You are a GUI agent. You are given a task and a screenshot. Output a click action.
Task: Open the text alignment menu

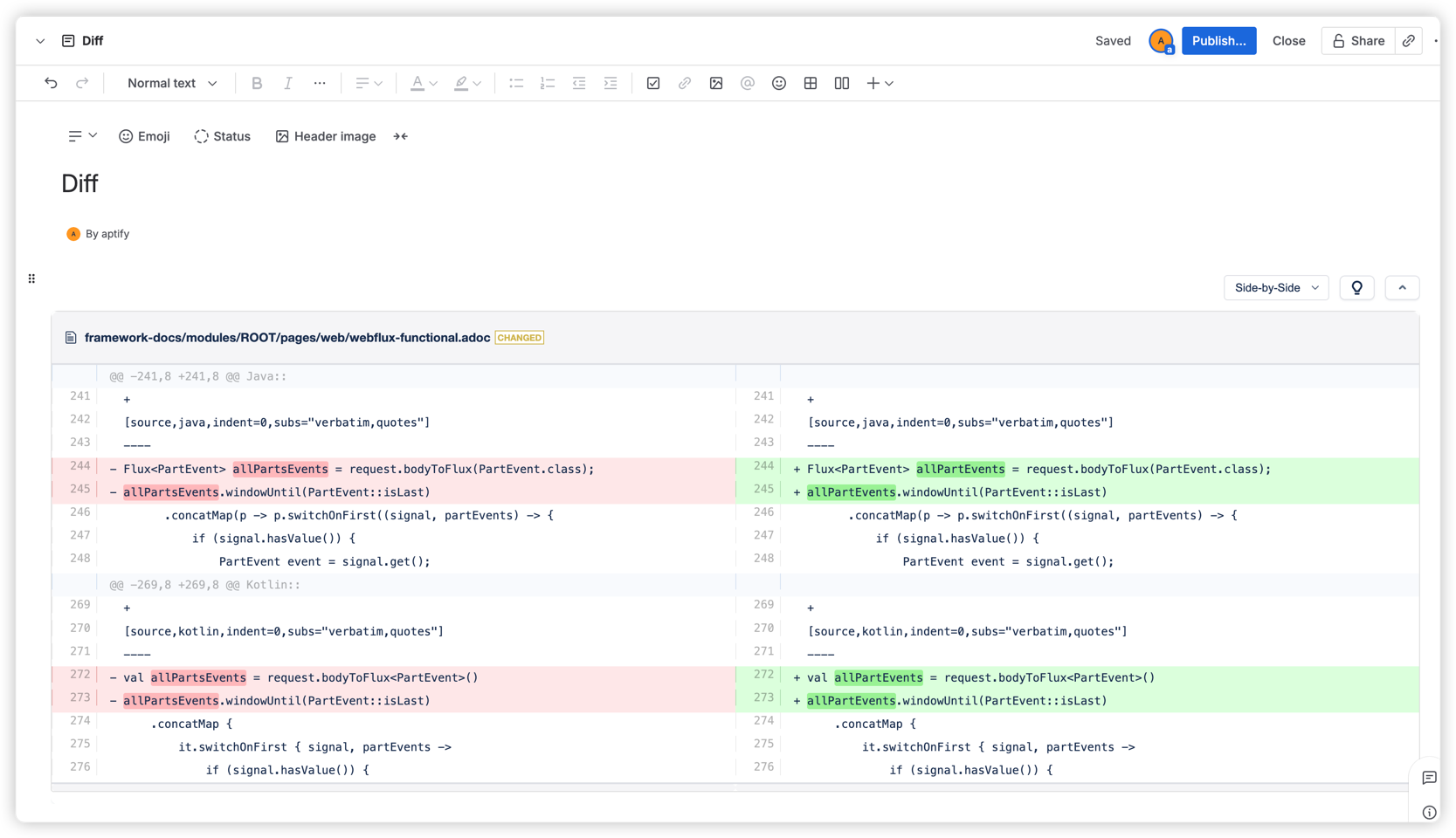368,83
